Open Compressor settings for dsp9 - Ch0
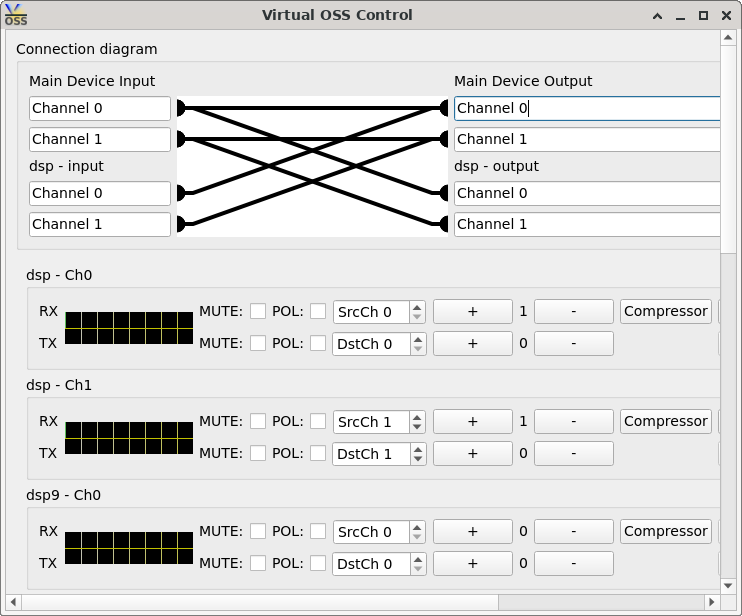Viewport: 742px width, 616px height. coord(666,531)
